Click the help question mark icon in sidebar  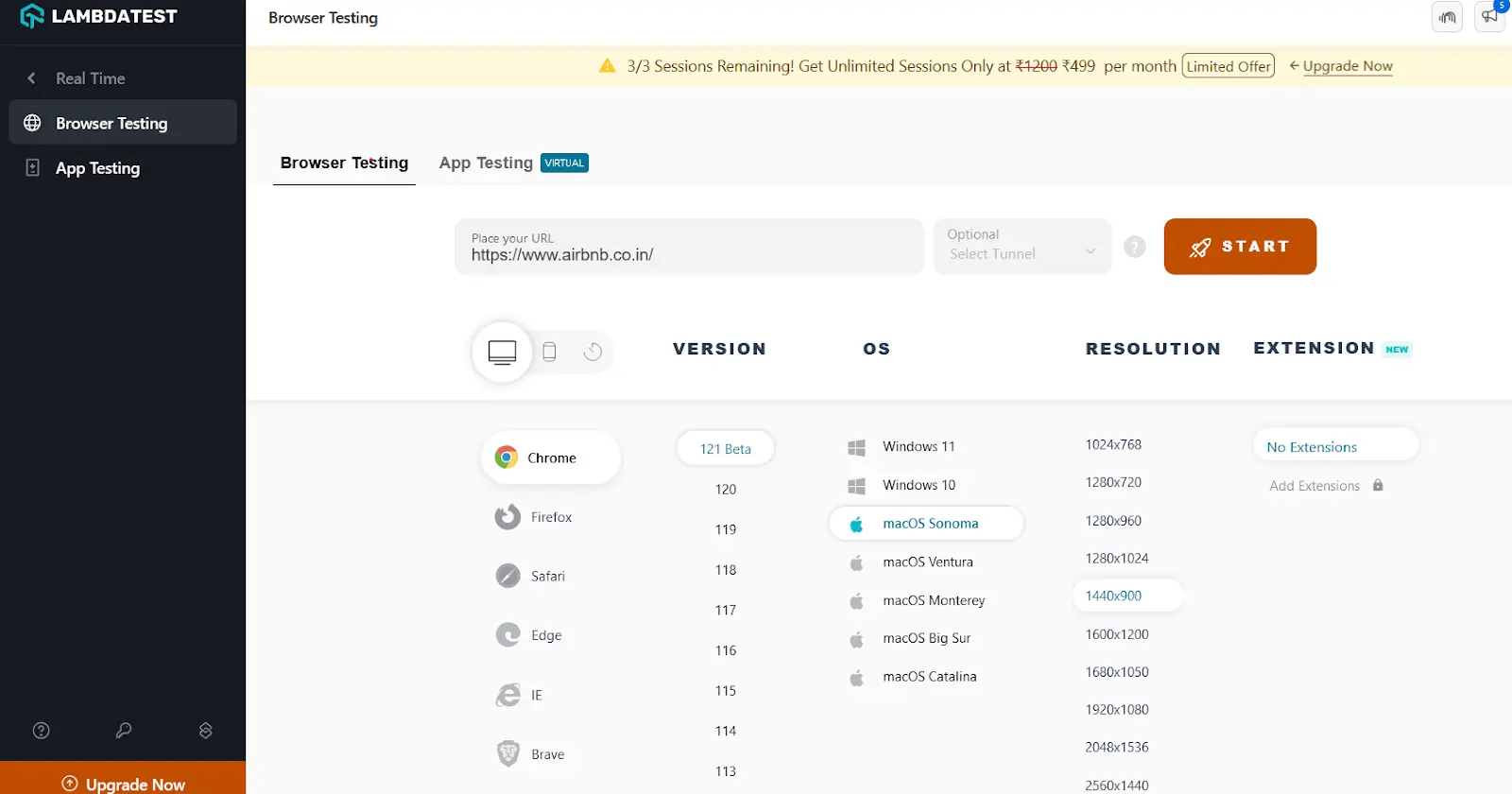coord(41,730)
